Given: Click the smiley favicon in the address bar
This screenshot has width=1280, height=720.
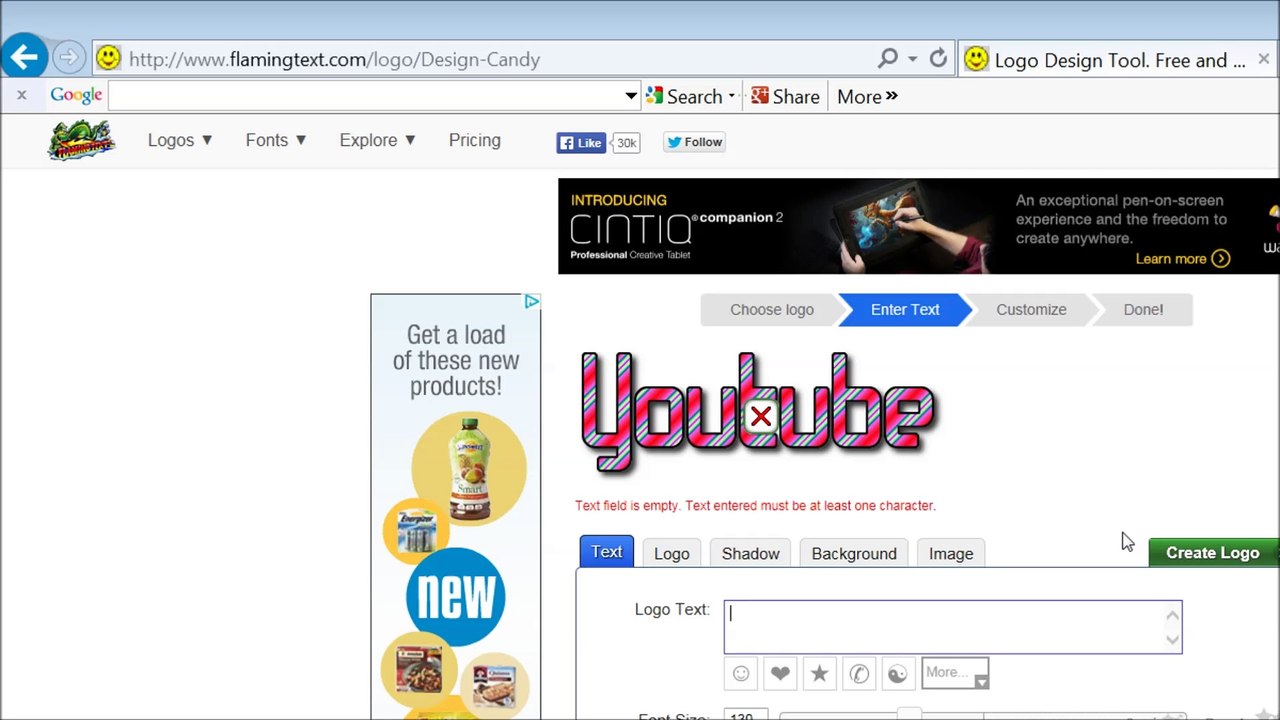Looking at the screenshot, I should pyautogui.click(x=108, y=58).
